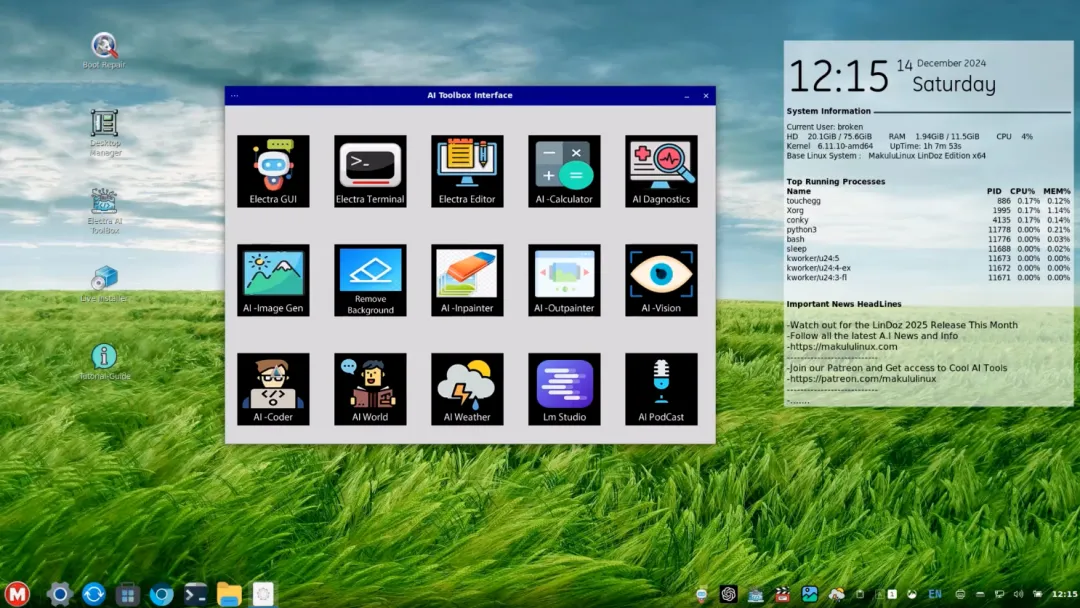1080x608 pixels.
Task: Start the AI-Calculator tool
Action: click(x=564, y=171)
